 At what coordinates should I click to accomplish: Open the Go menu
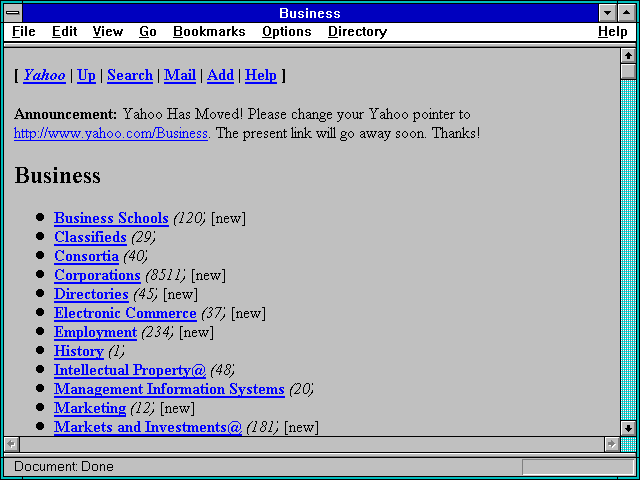pyautogui.click(x=148, y=31)
